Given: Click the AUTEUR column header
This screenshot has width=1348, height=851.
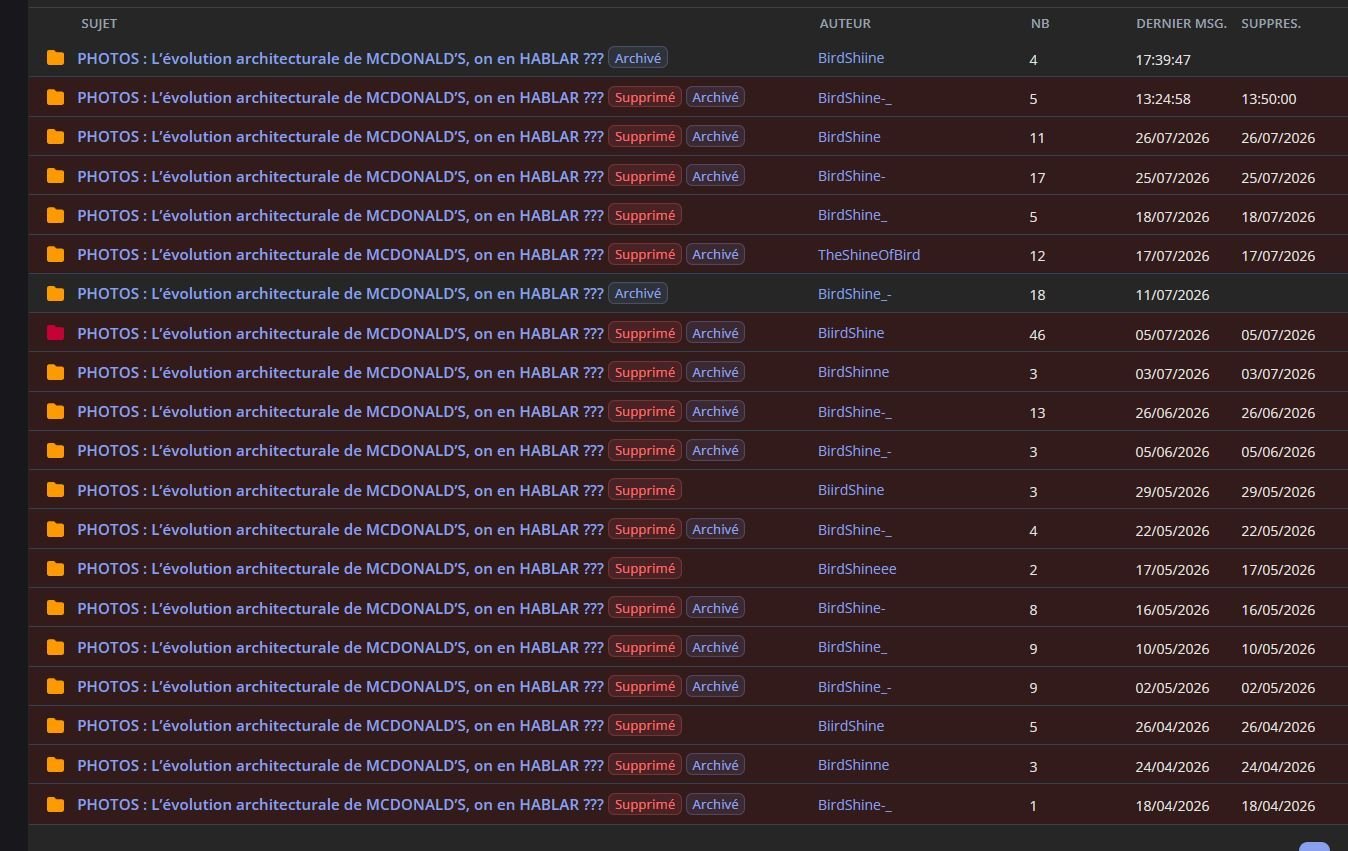Looking at the screenshot, I should [x=845, y=23].
